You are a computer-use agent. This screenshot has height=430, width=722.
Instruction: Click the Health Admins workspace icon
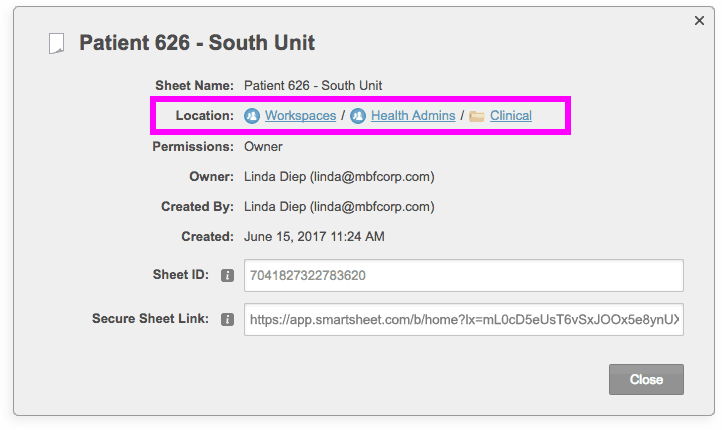[358, 116]
